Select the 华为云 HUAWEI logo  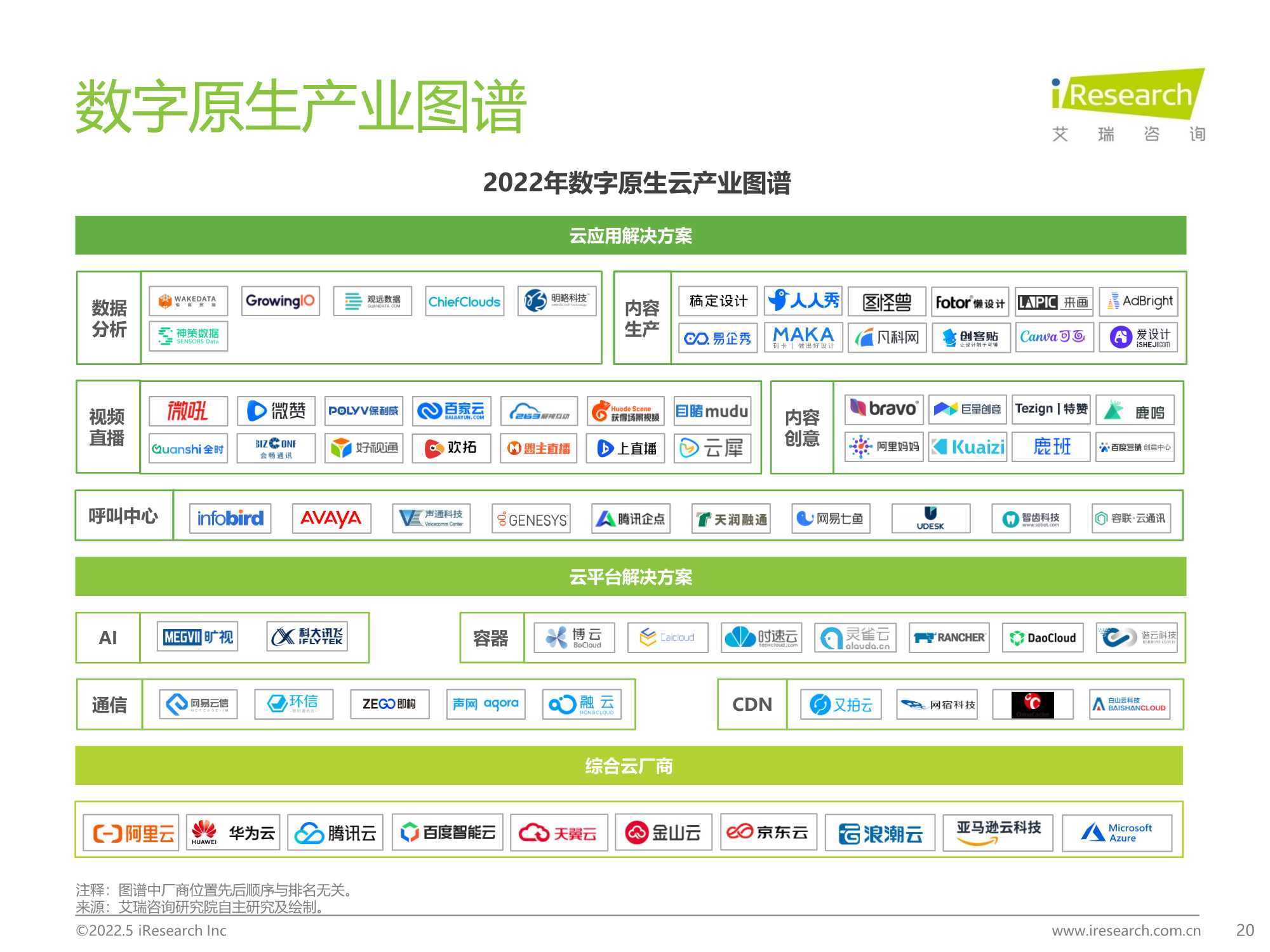coord(233,833)
